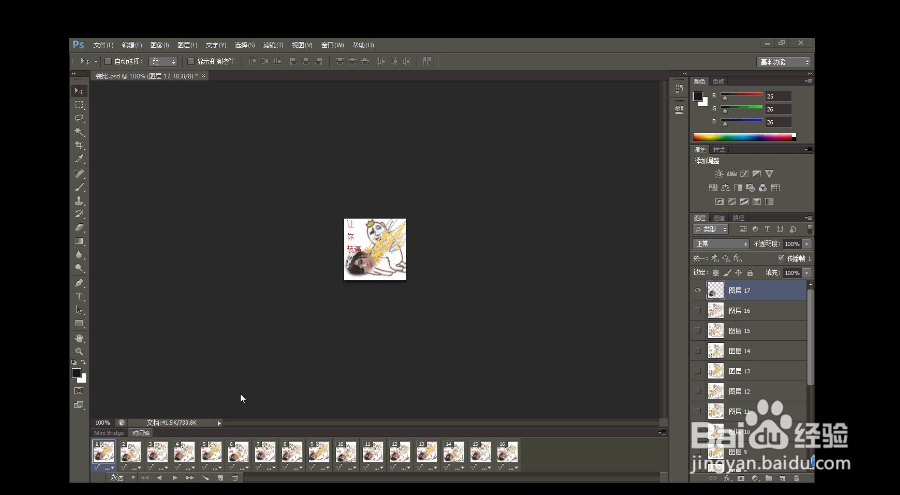Play the frame animation
900x495 pixels.
(x=174, y=478)
